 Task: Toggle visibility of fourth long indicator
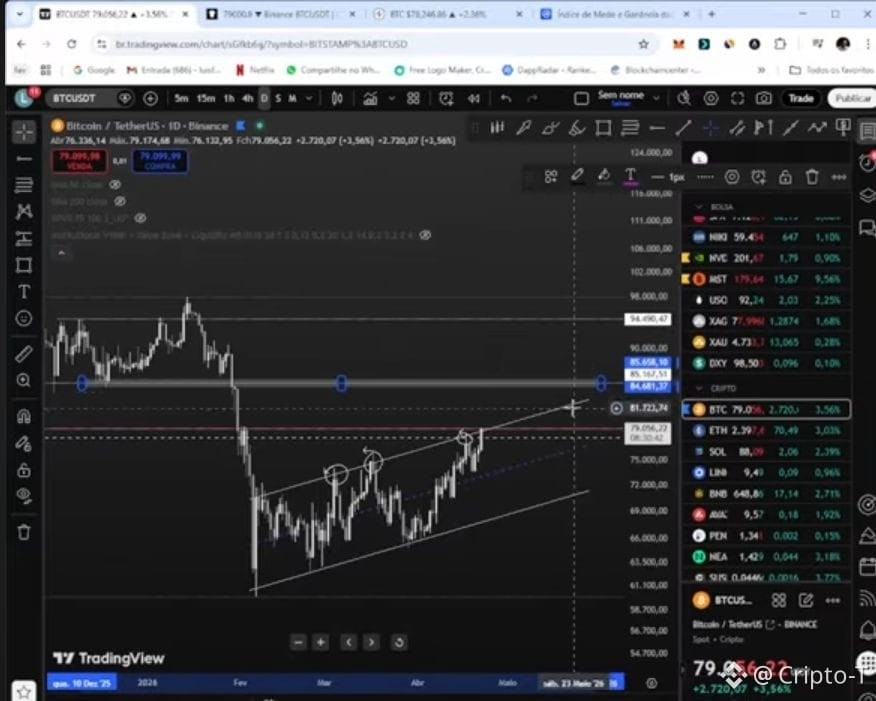click(425, 235)
